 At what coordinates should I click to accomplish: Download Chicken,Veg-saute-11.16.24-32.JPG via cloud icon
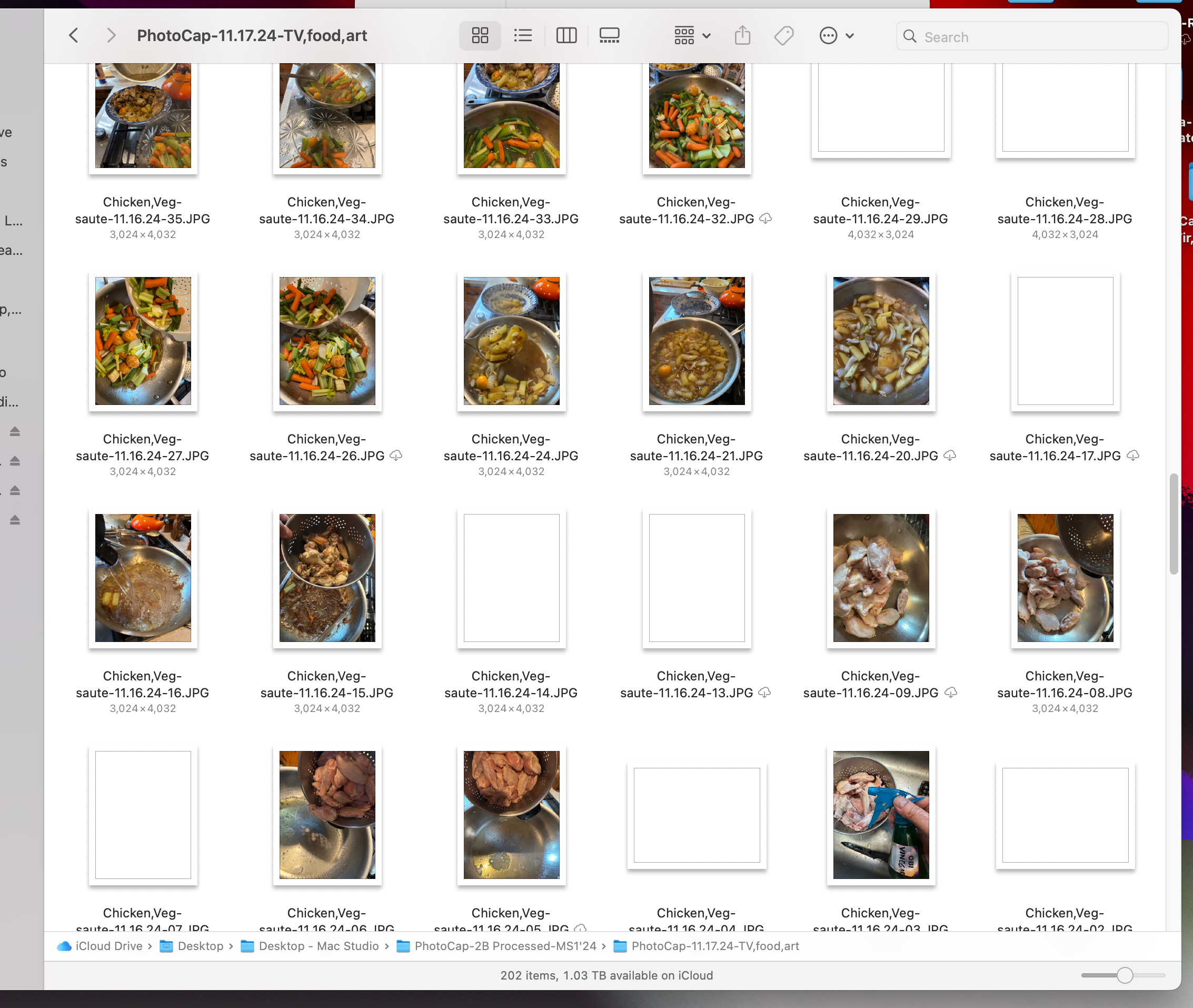(766, 219)
